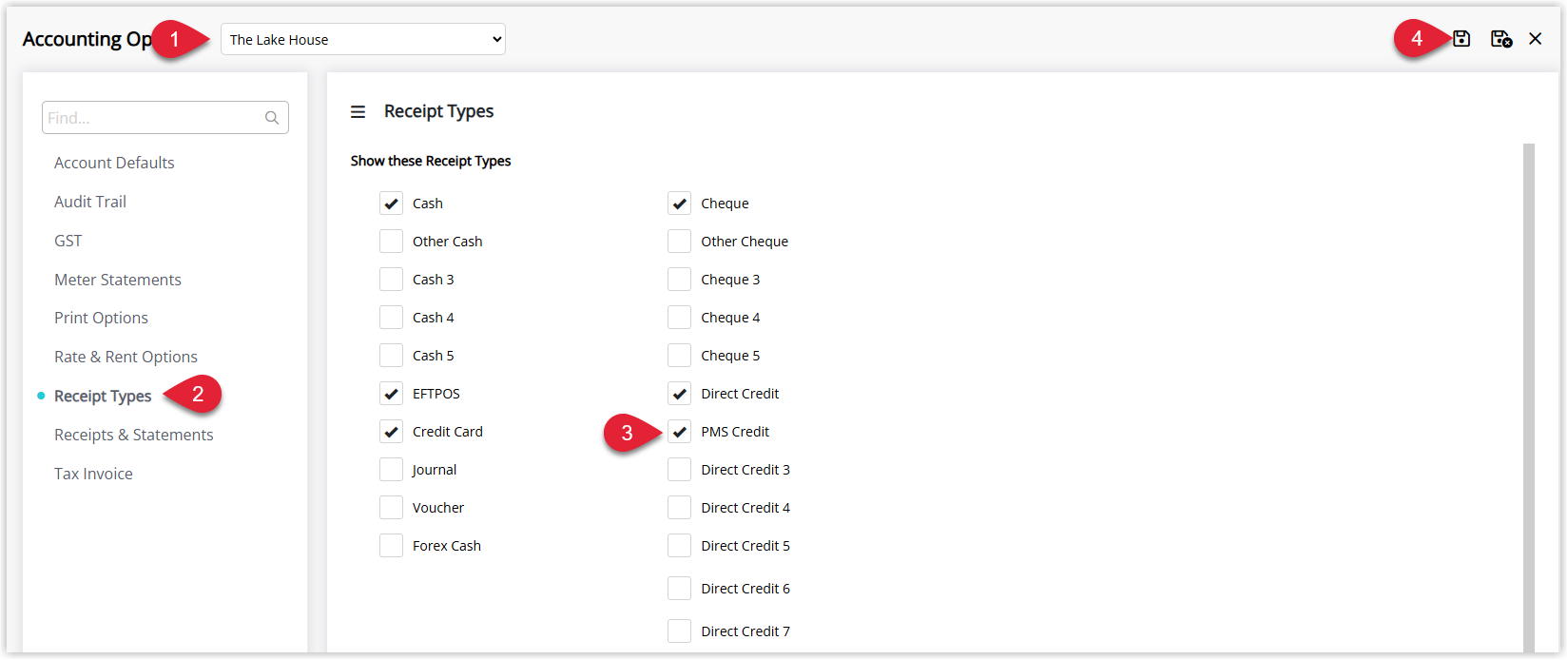Viewport: 1568px width, 660px height.
Task: Enable the Voucher checkbox
Action: [391, 508]
